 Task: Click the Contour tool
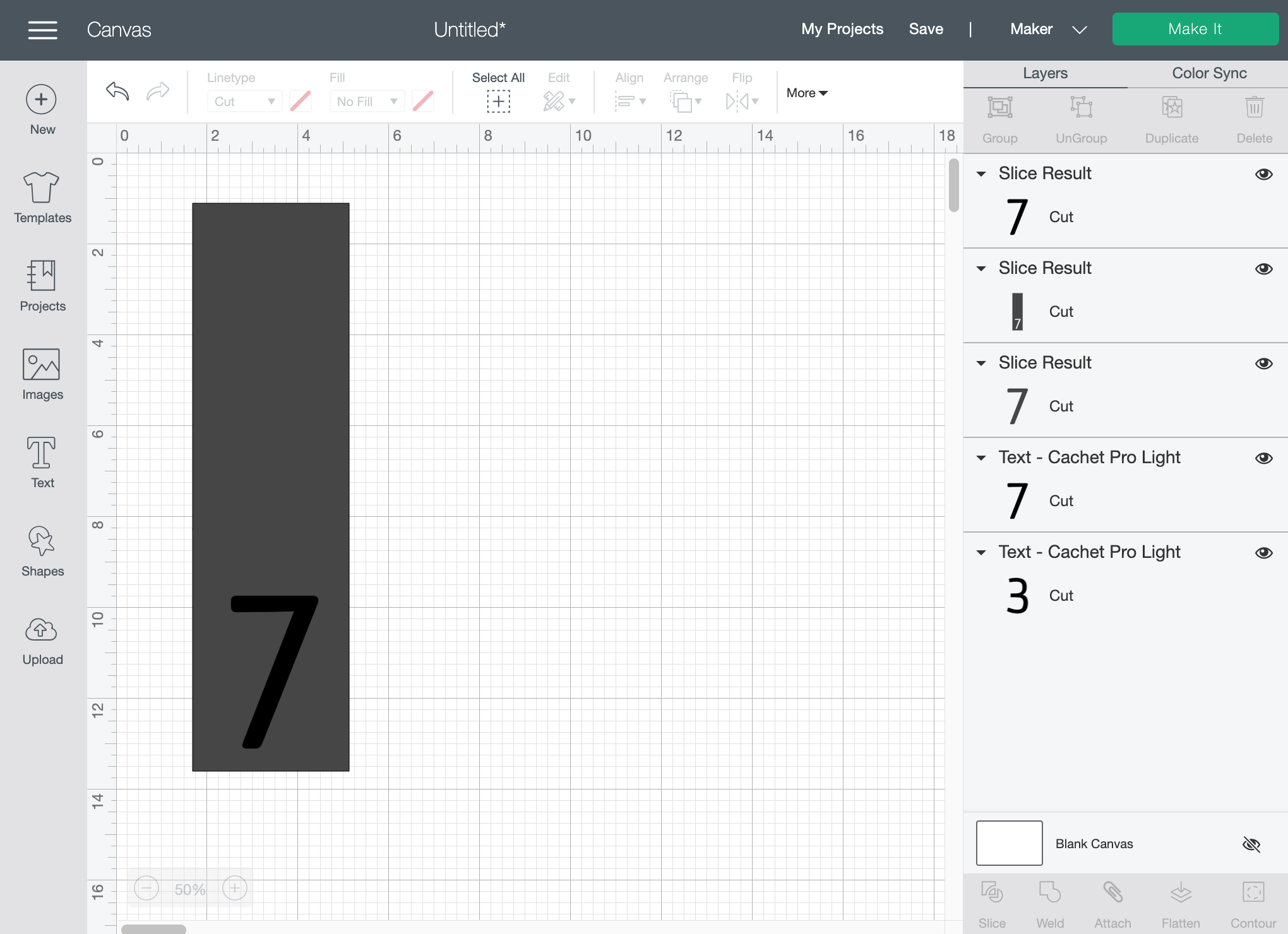[1253, 905]
